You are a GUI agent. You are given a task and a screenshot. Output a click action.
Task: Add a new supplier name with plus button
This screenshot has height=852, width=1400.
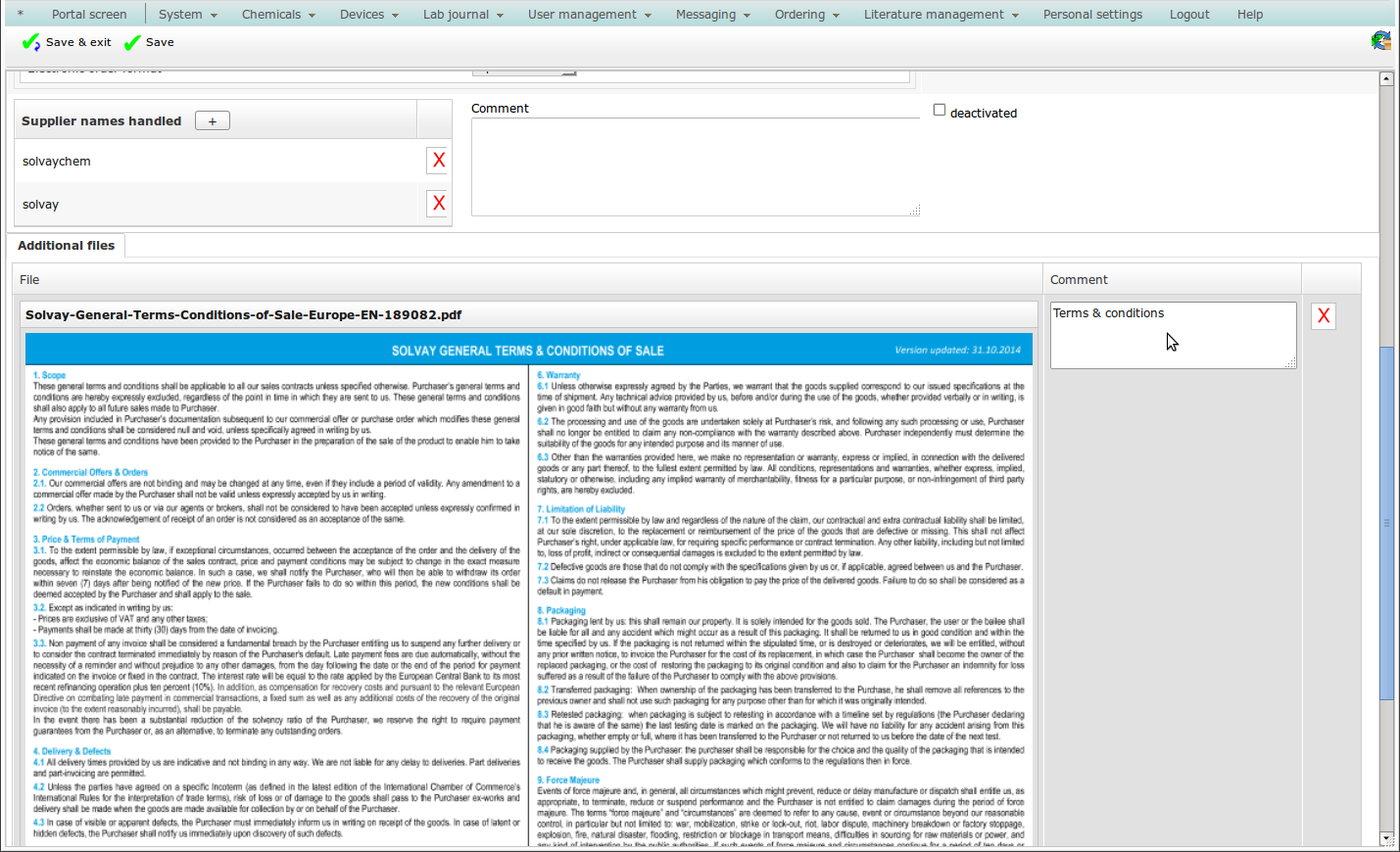[212, 120]
